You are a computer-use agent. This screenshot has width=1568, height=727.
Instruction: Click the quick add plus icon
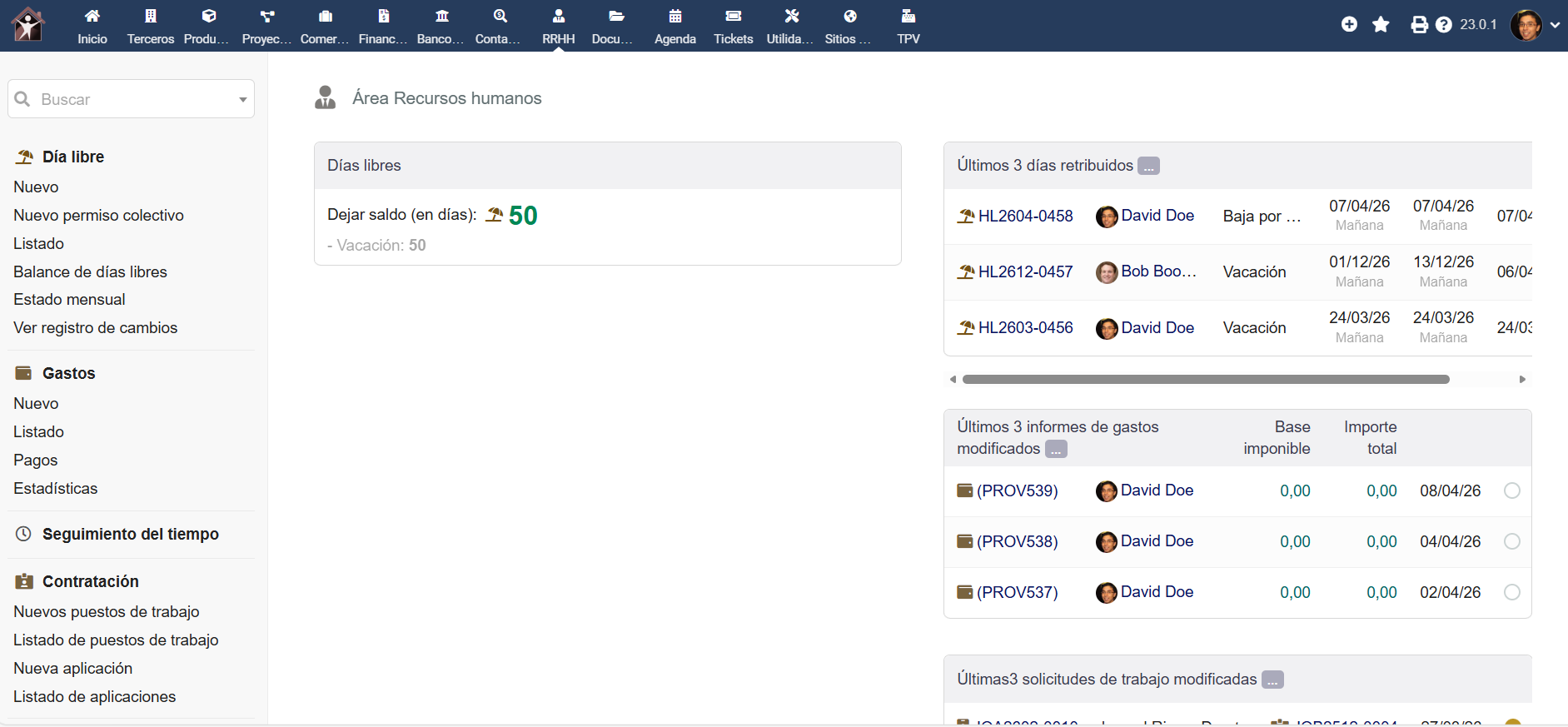tap(1349, 25)
